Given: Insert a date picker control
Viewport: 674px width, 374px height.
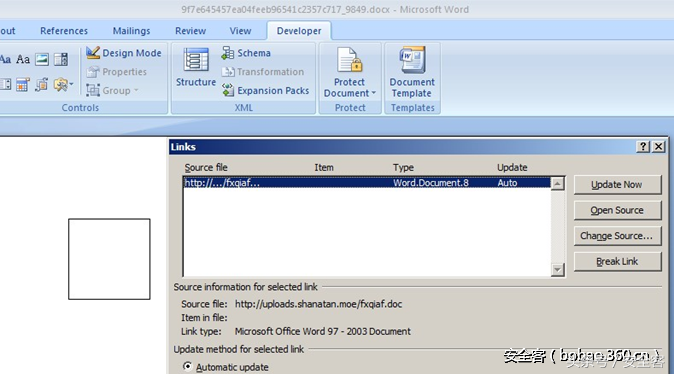Looking at the screenshot, I should pyautogui.click(x=22, y=85).
